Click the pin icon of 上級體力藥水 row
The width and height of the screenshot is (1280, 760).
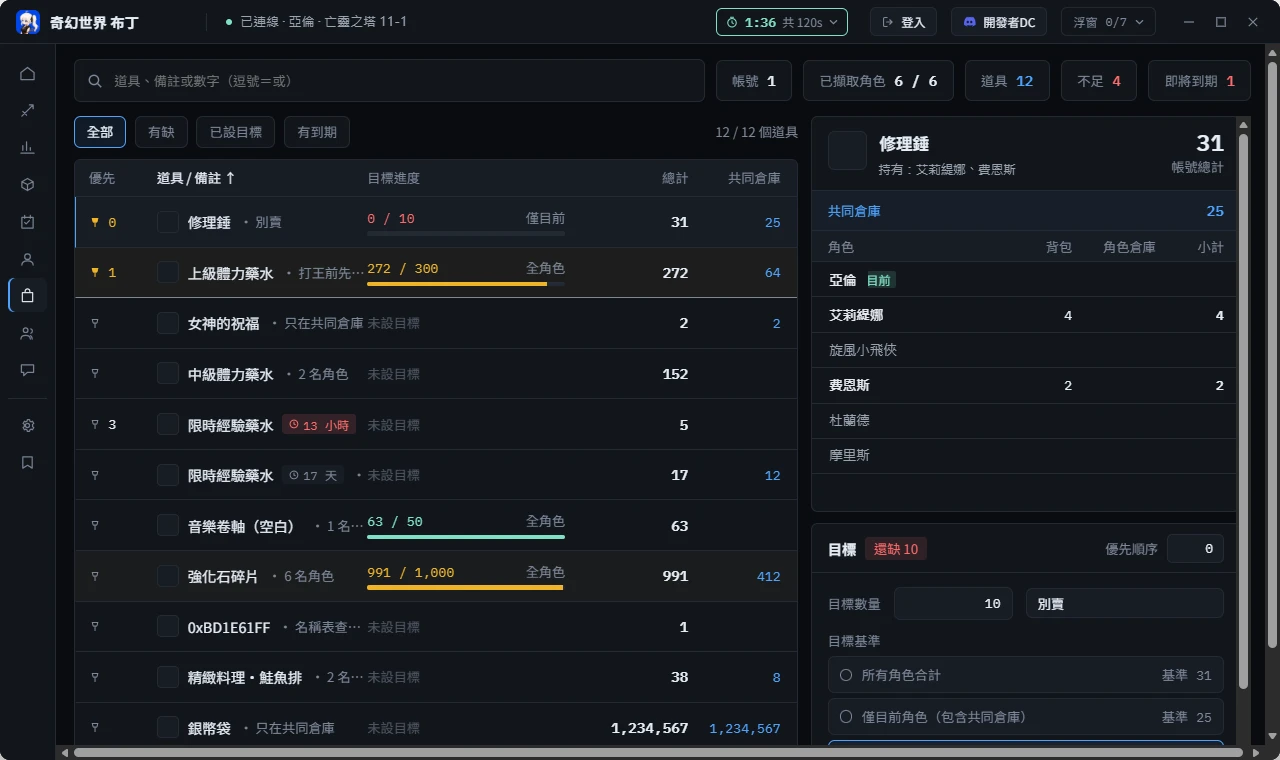[95, 272]
